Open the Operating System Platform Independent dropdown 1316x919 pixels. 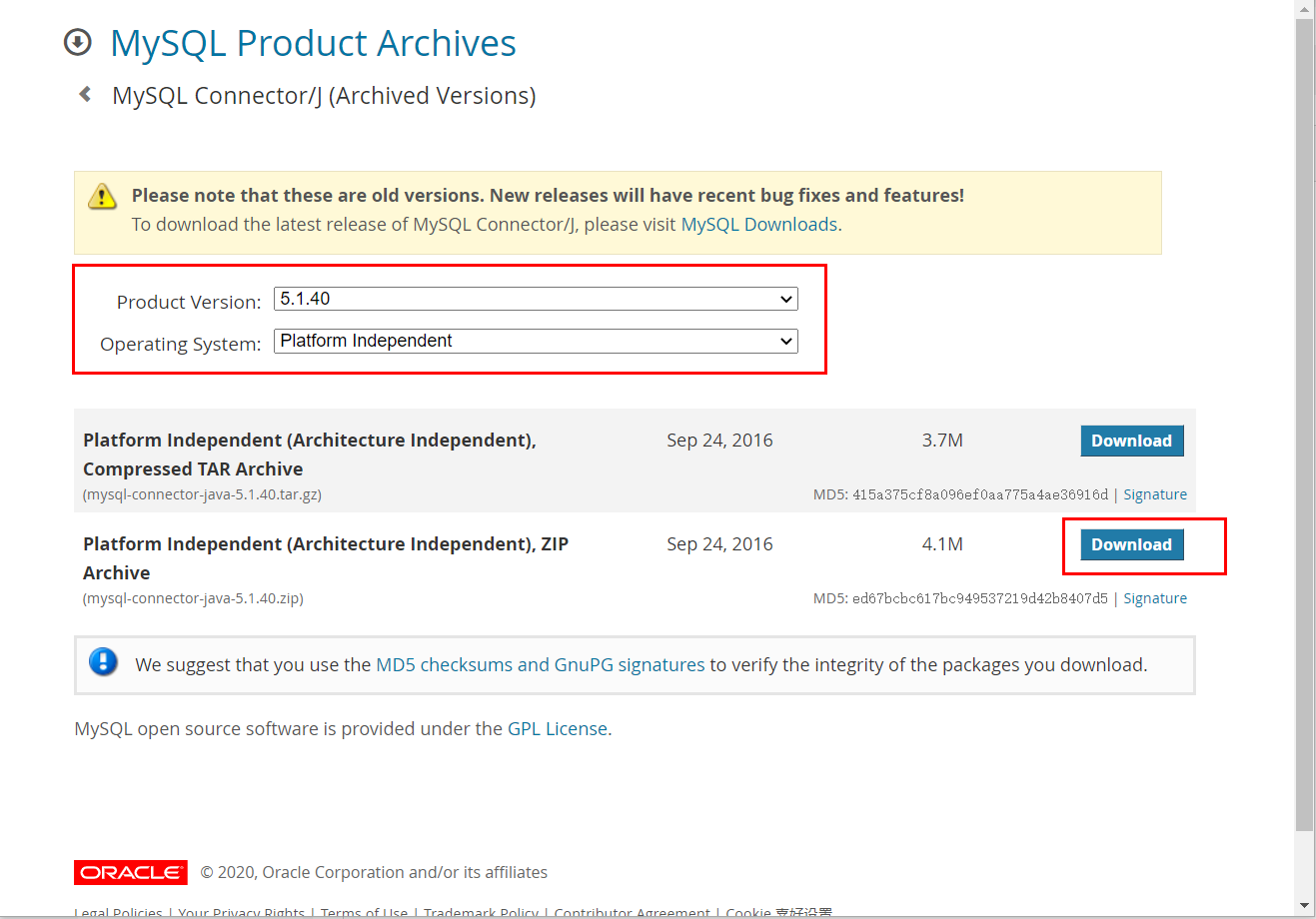click(x=536, y=341)
